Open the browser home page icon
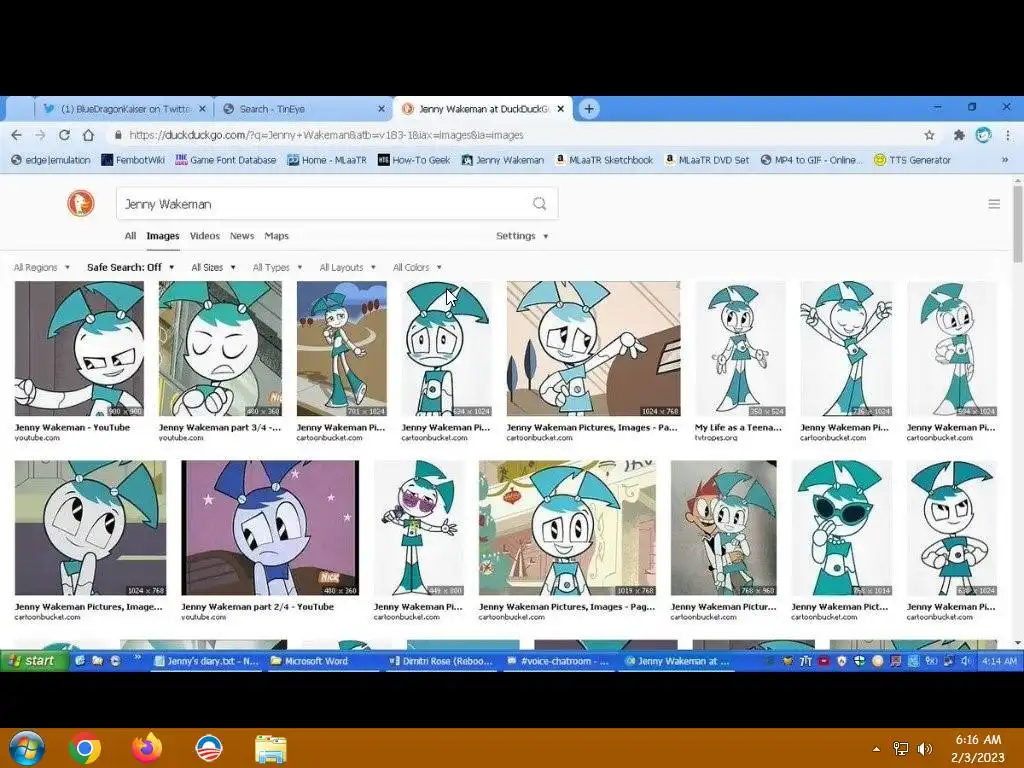1024x768 pixels. [x=88, y=135]
